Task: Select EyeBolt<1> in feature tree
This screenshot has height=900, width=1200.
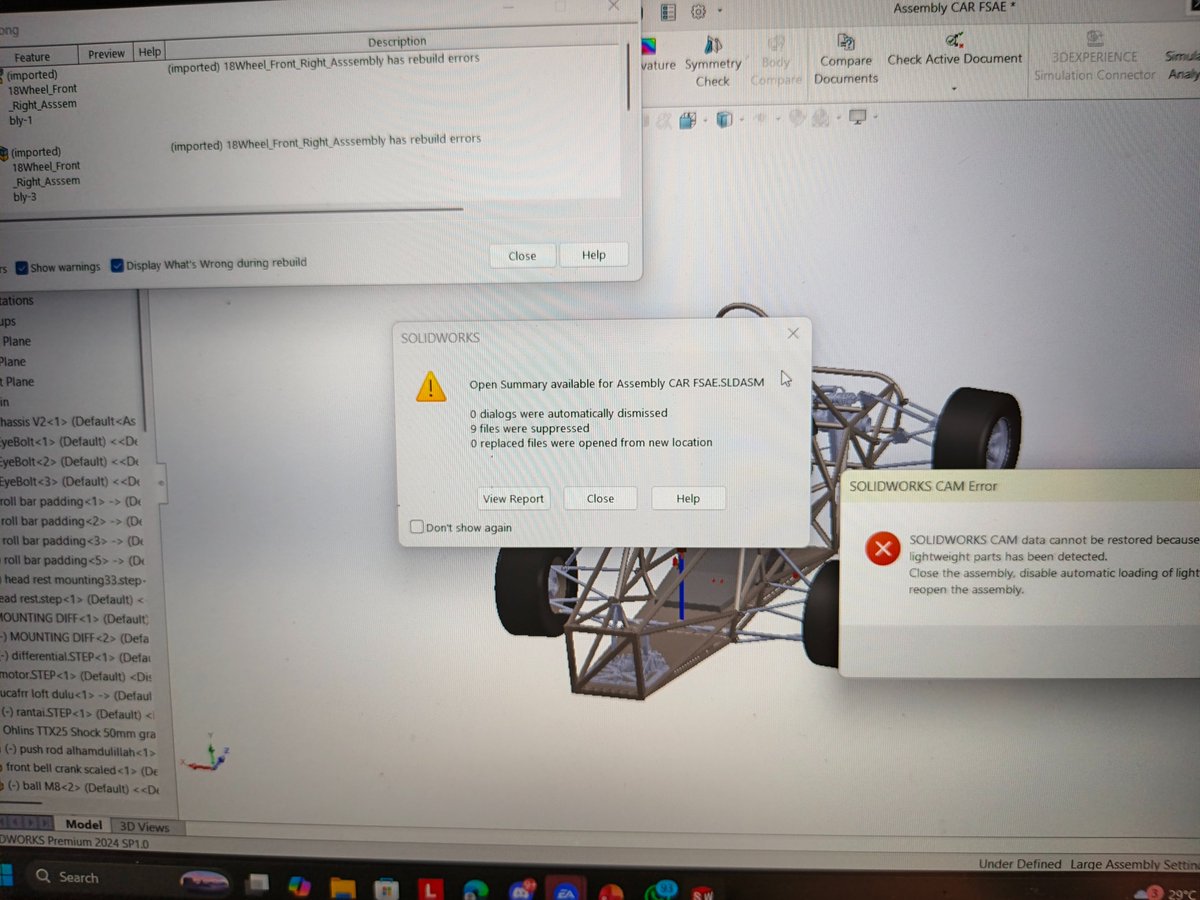Action: (68, 441)
